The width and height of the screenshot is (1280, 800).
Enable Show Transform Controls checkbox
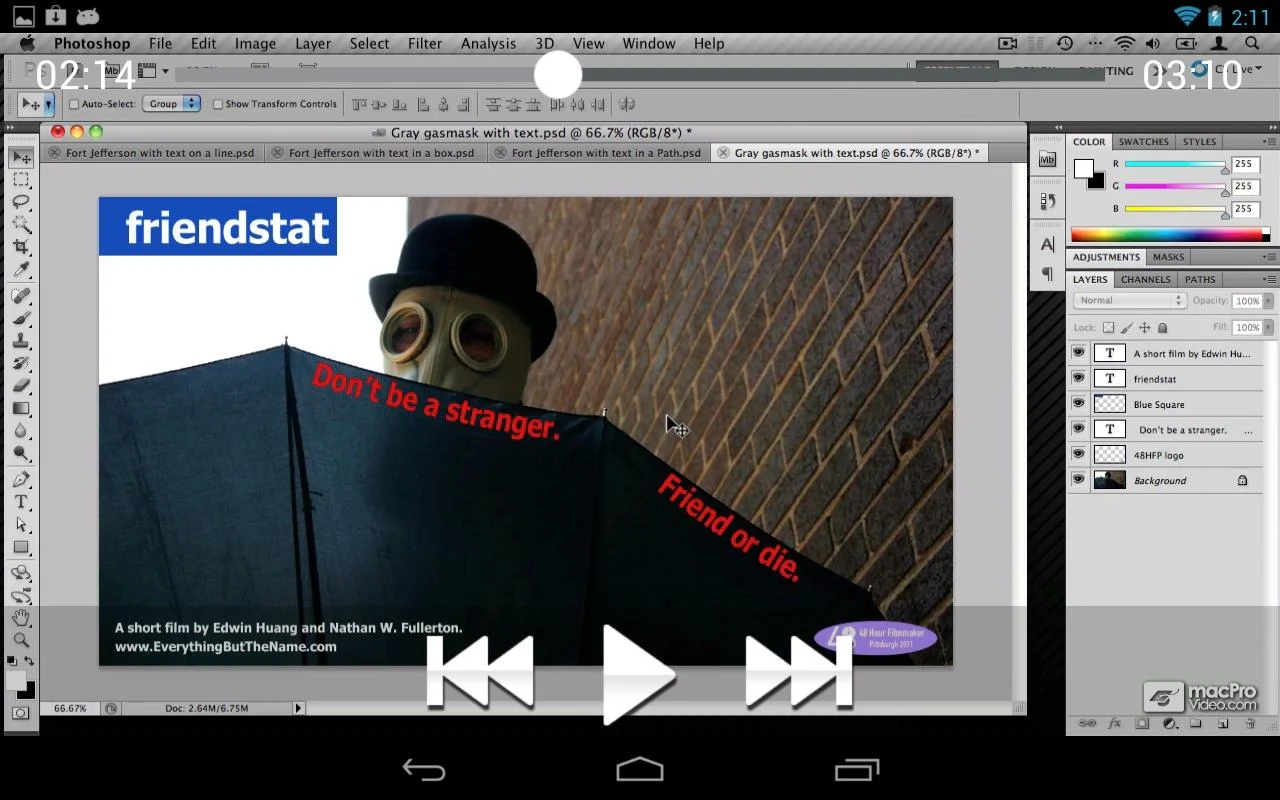(217, 104)
